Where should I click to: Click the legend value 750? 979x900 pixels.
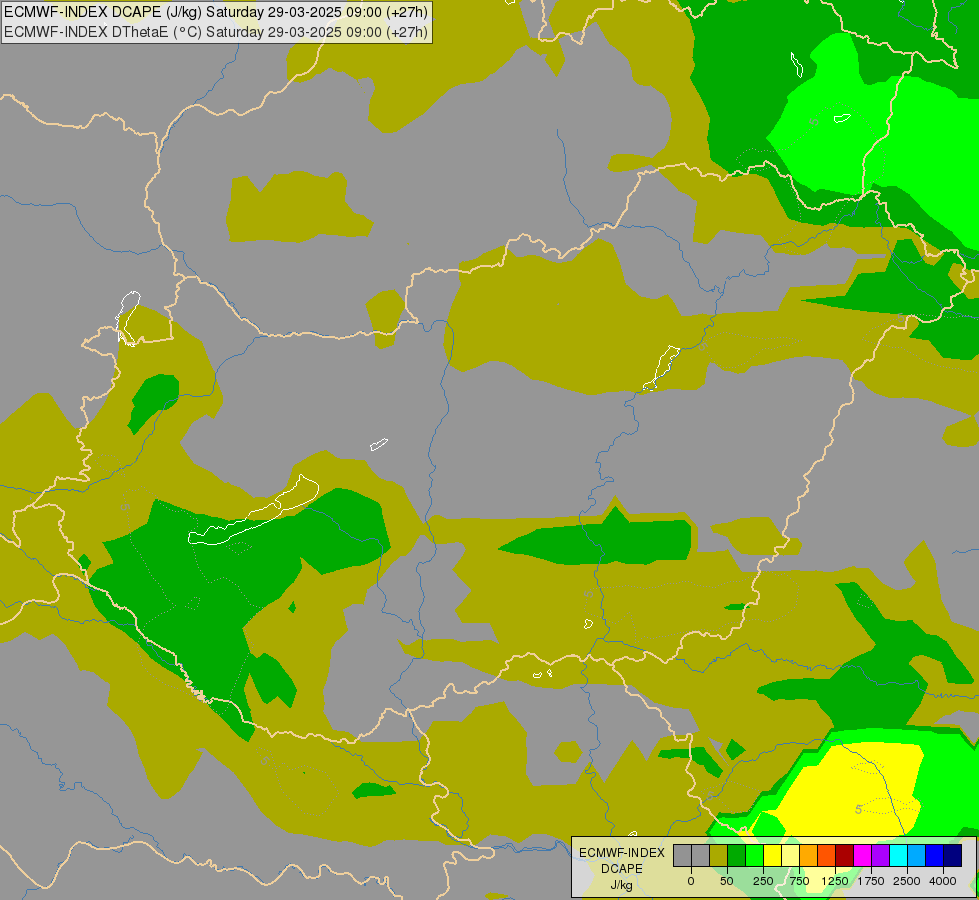pyautogui.click(x=799, y=881)
